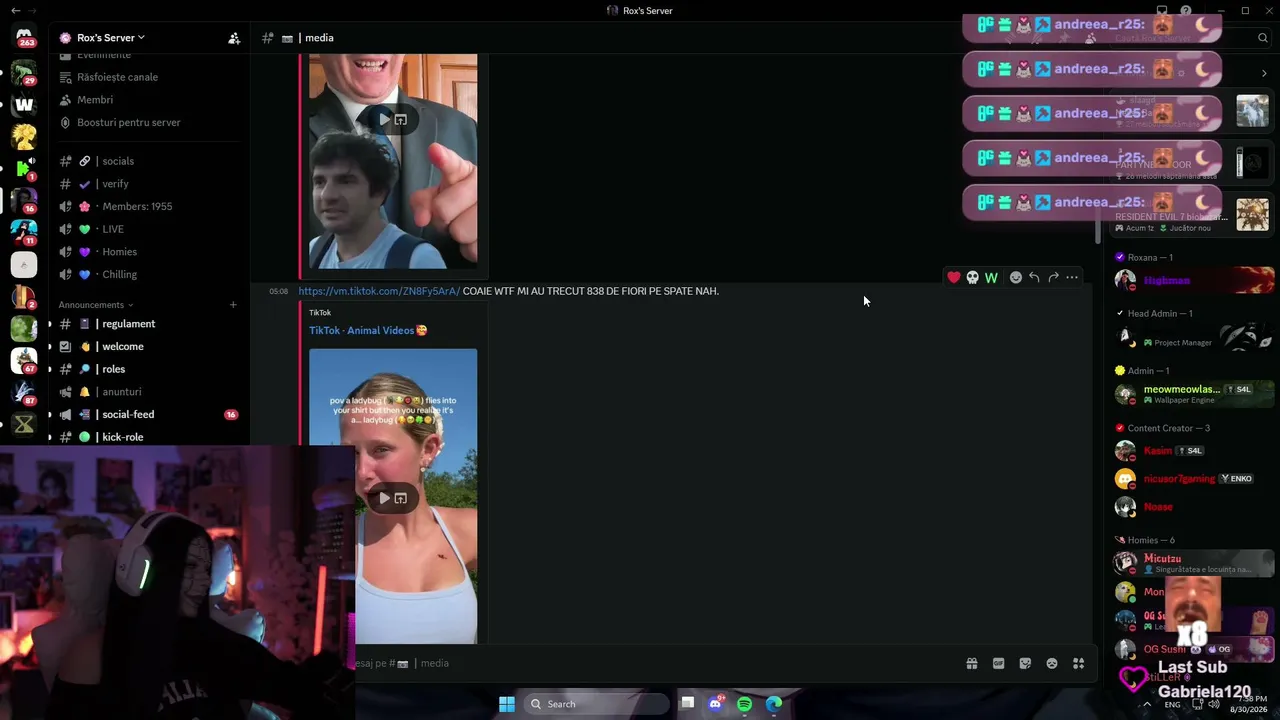Open the sticker picker

click(1025, 663)
